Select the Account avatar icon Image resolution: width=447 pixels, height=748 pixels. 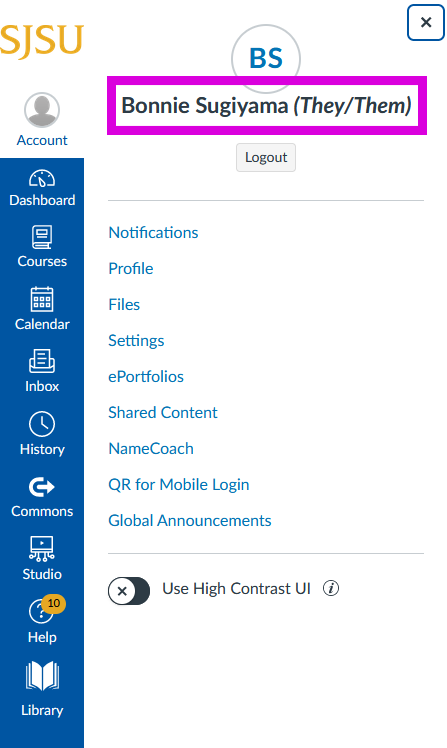(x=42, y=110)
